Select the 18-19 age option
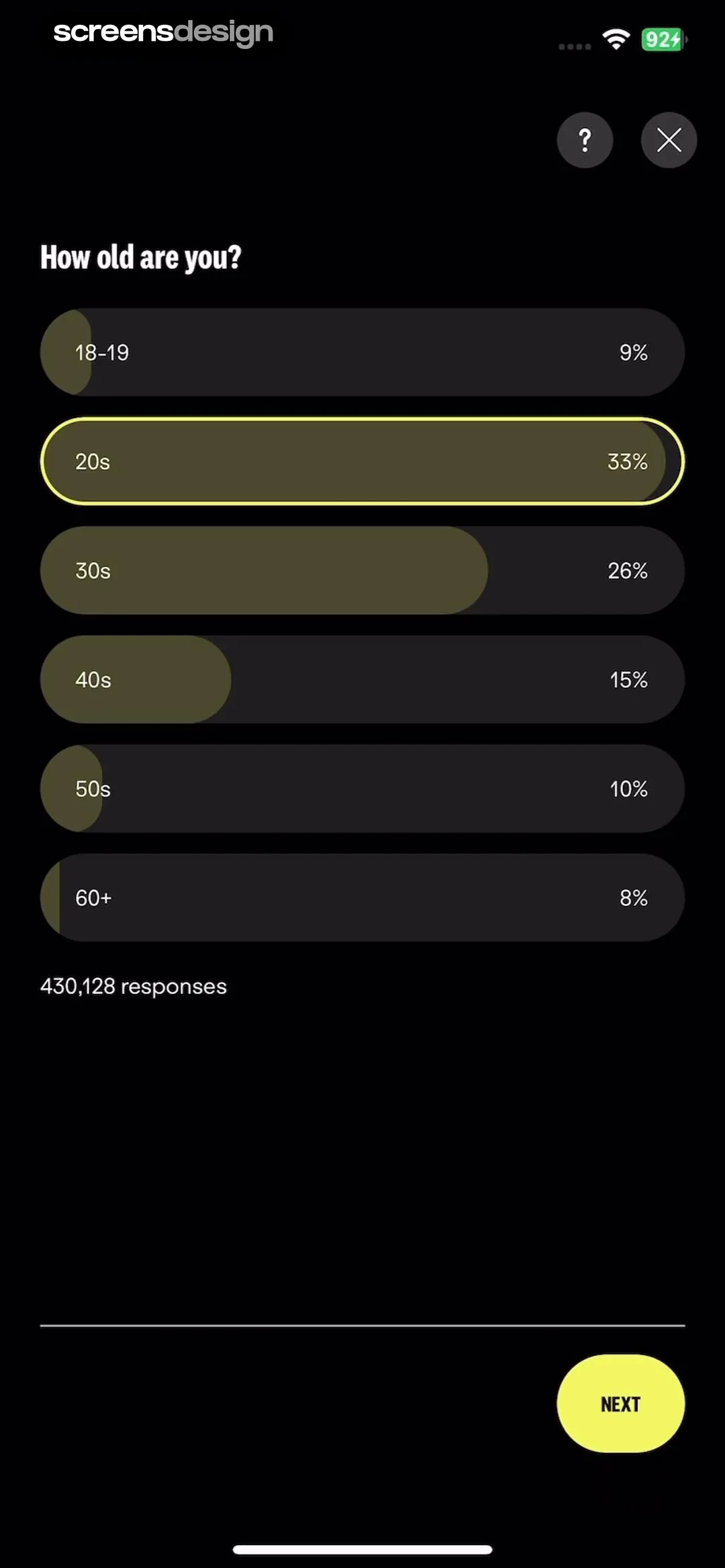This screenshot has height=1568, width=725. click(362, 352)
